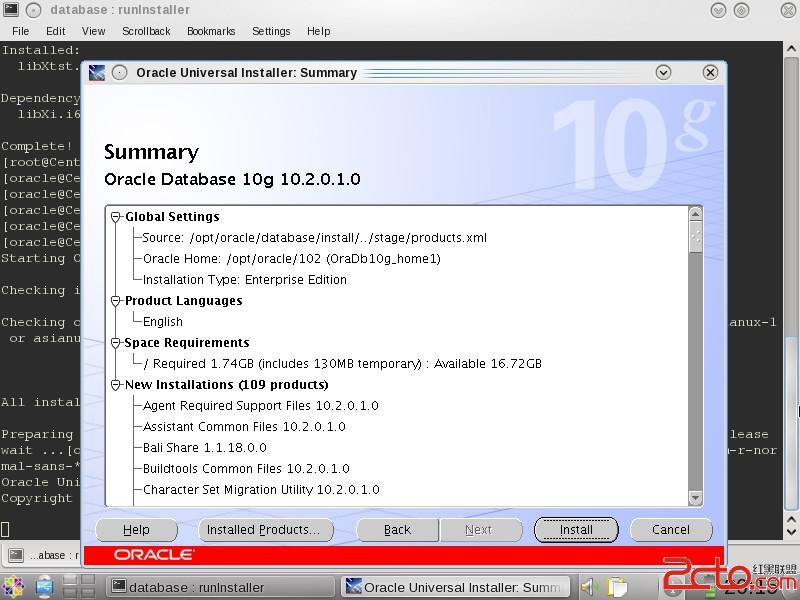Click the round sticky button on installer title bar
Viewport: 800px width, 600px height.
(119, 73)
